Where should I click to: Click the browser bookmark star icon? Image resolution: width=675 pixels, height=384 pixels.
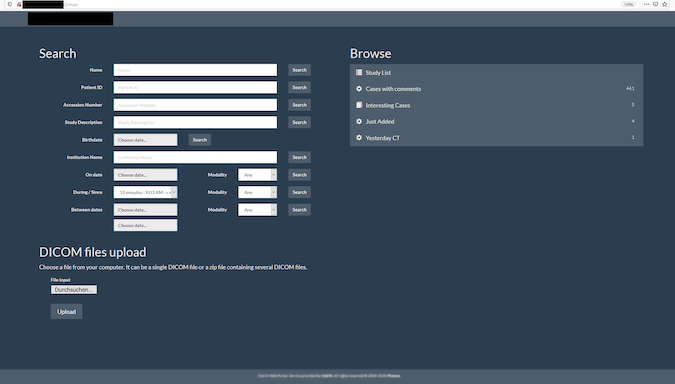[665, 4]
